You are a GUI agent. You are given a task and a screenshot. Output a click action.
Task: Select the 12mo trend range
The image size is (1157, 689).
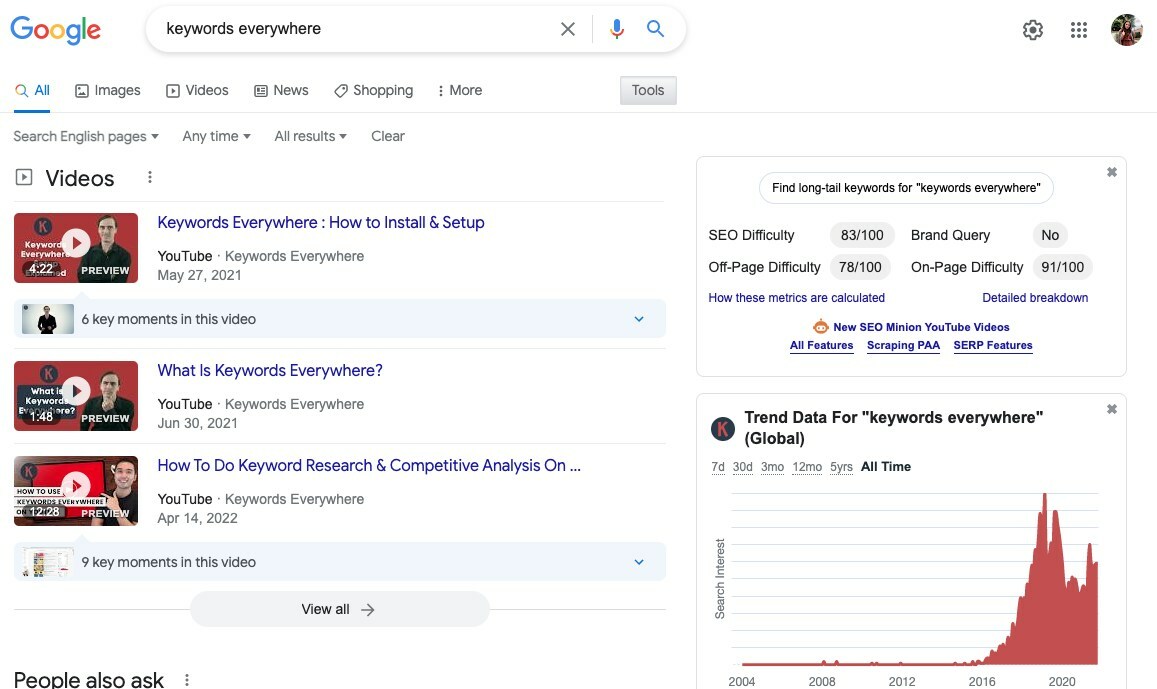(x=807, y=467)
